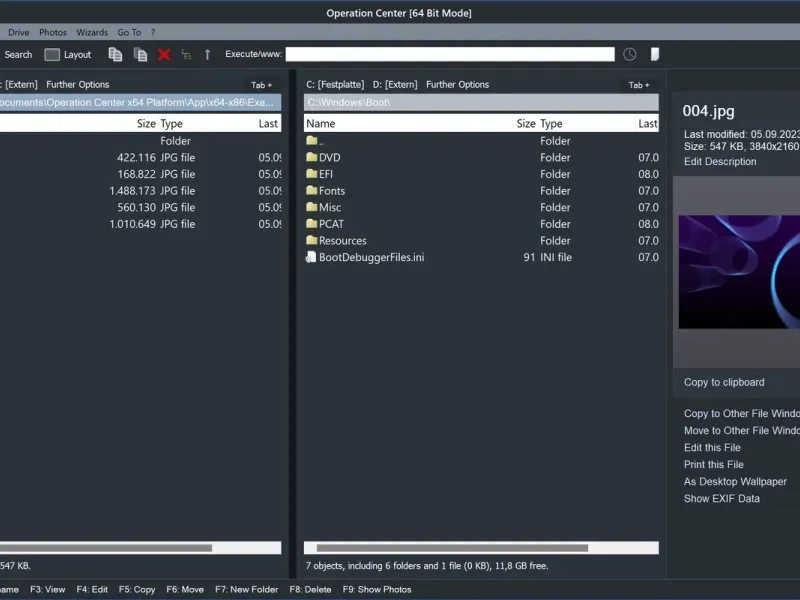Open the Go To menu
The width and height of the screenshot is (800, 600).
[129, 32]
